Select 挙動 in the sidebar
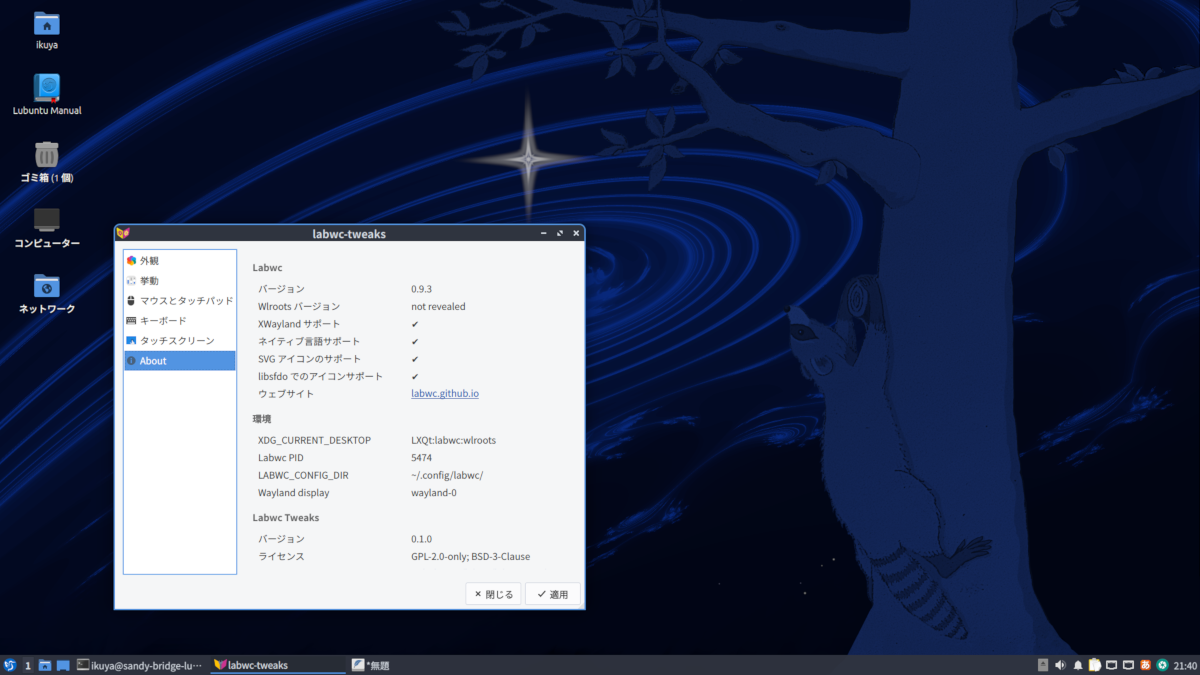The width and height of the screenshot is (1200, 675). (x=180, y=280)
